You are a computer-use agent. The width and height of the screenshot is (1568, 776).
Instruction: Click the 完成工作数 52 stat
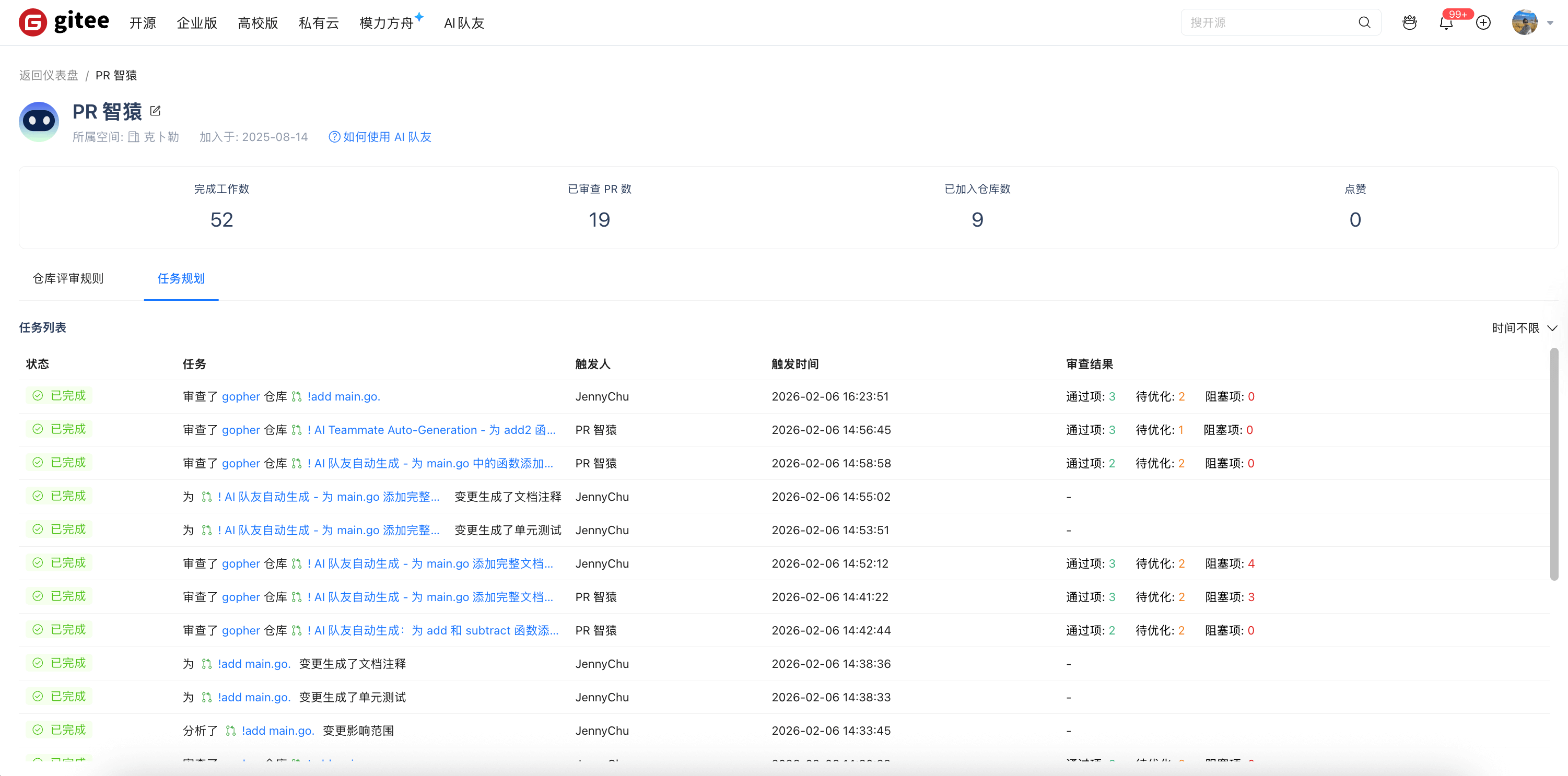click(x=221, y=207)
